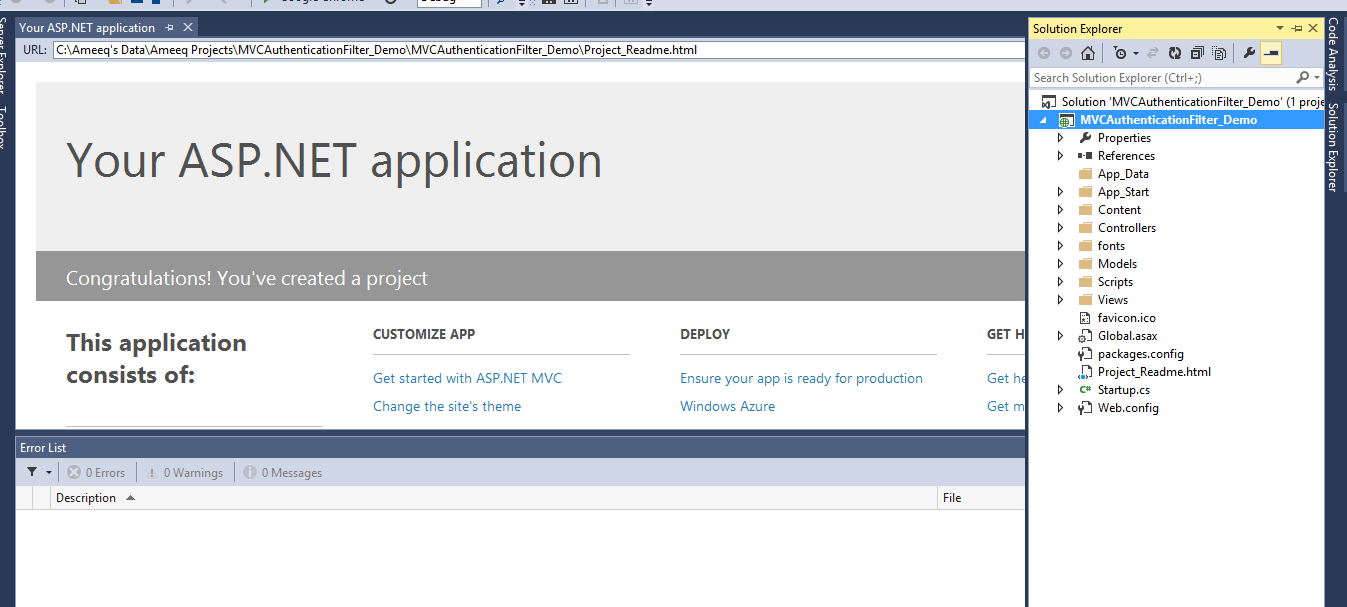
Task: Expand the Models folder
Action: coord(1060,263)
